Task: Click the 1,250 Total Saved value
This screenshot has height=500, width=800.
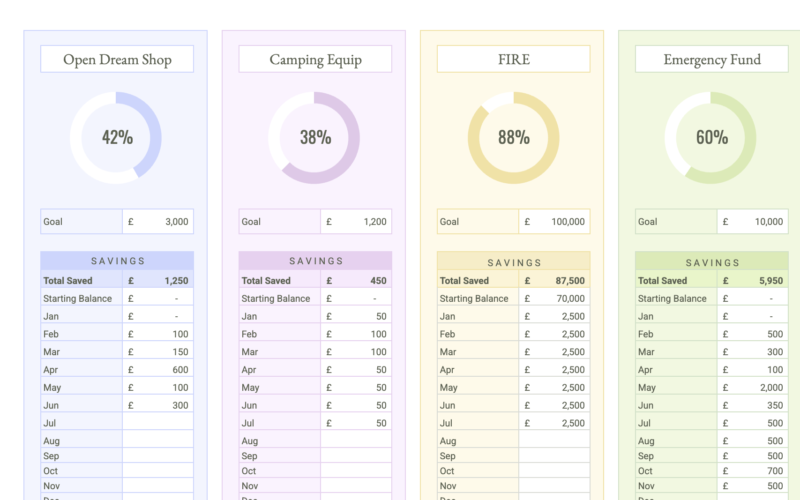Action: (x=158, y=281)
